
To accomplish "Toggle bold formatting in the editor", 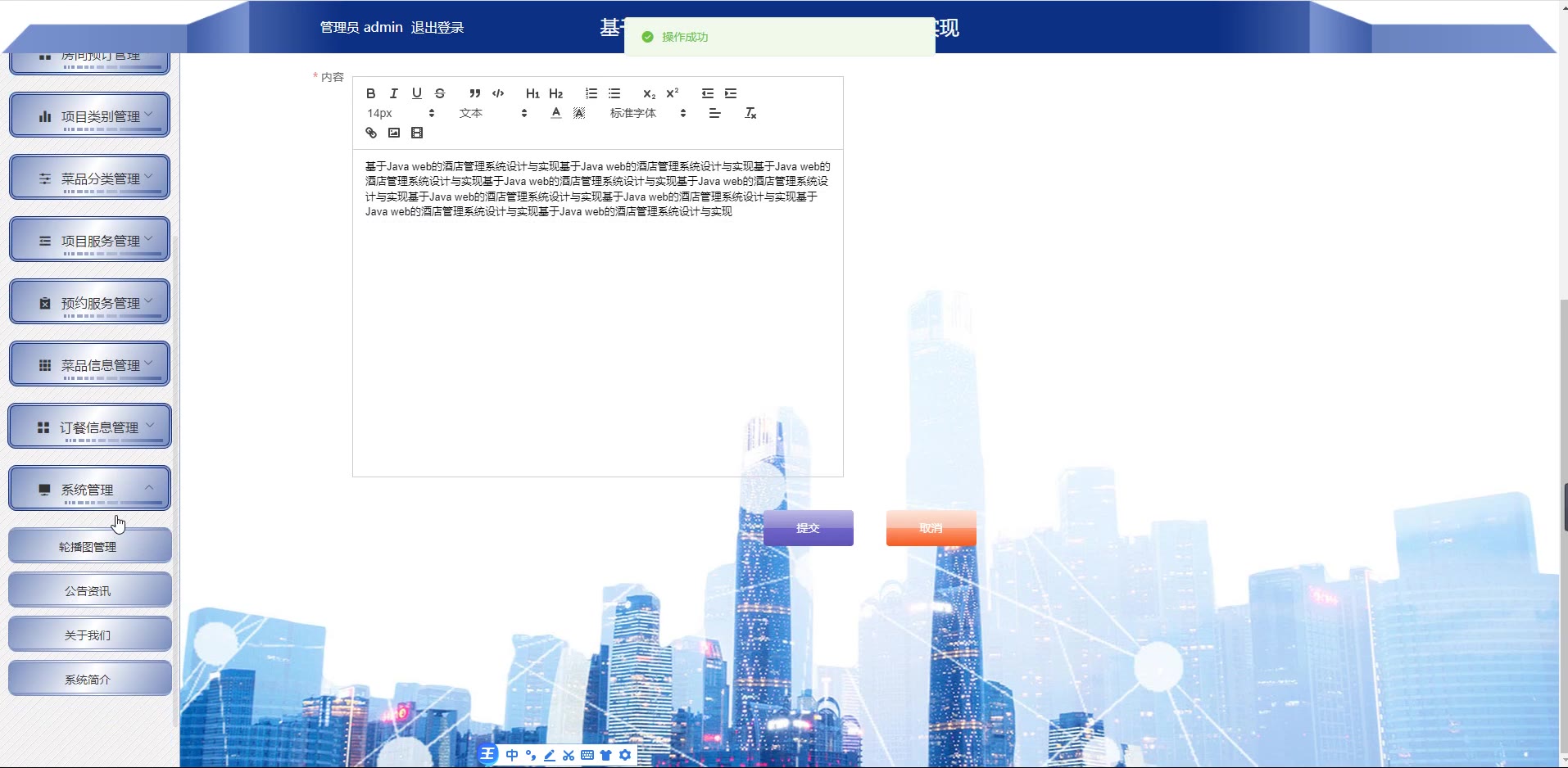I will 371,93.
